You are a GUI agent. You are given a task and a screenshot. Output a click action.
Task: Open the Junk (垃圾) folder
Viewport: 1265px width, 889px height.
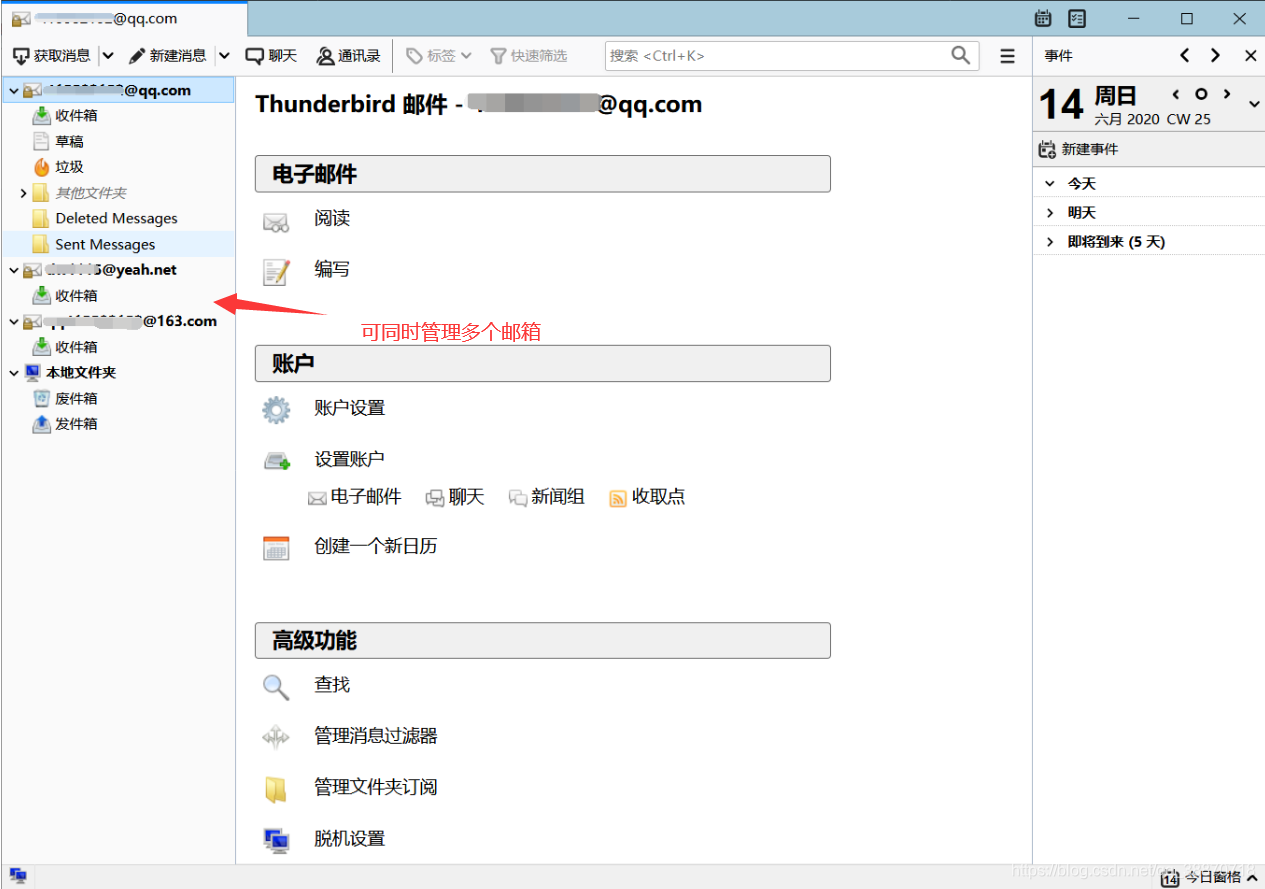click(x=69, y=167)
